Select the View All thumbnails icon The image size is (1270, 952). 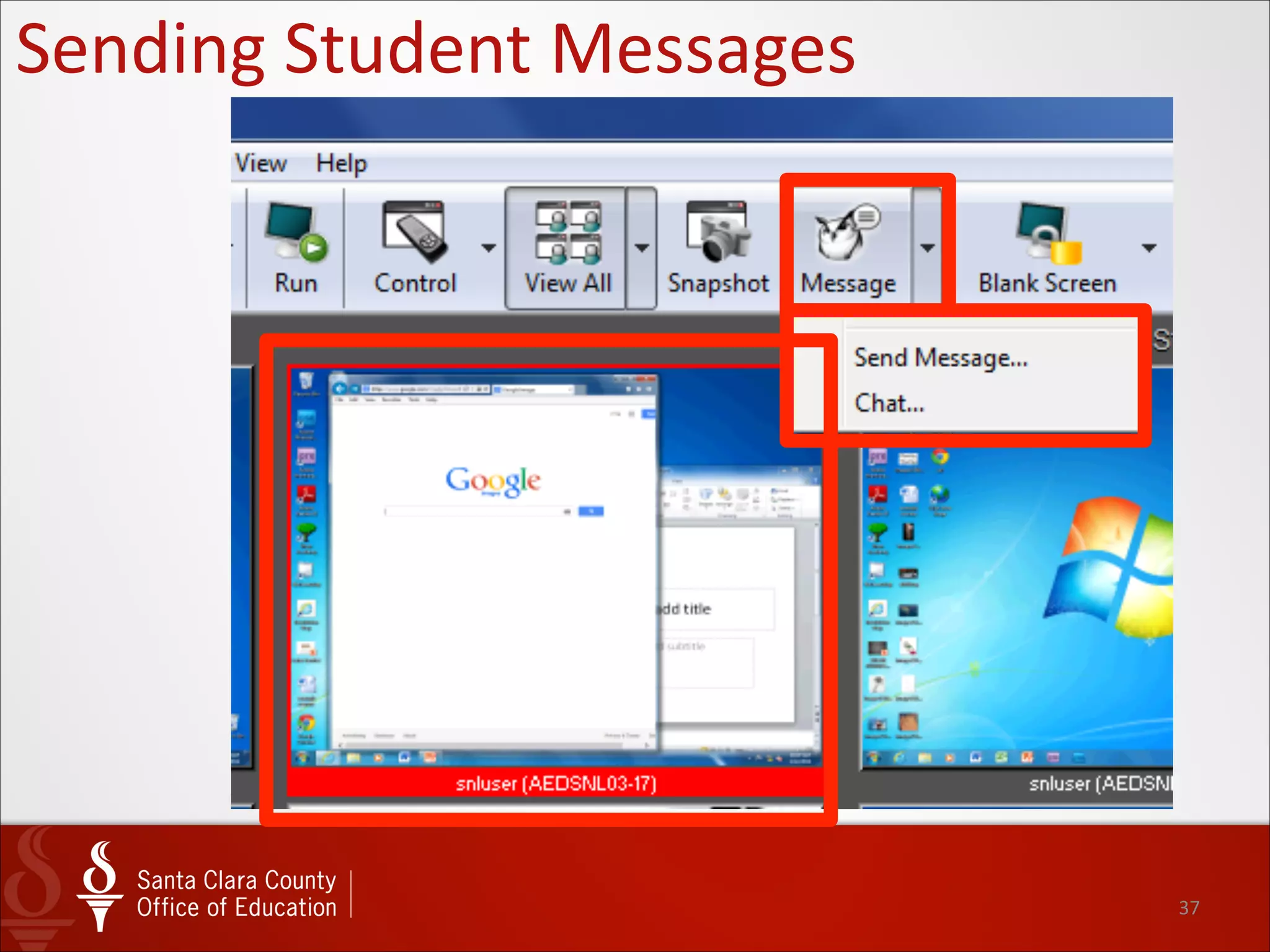568,232
